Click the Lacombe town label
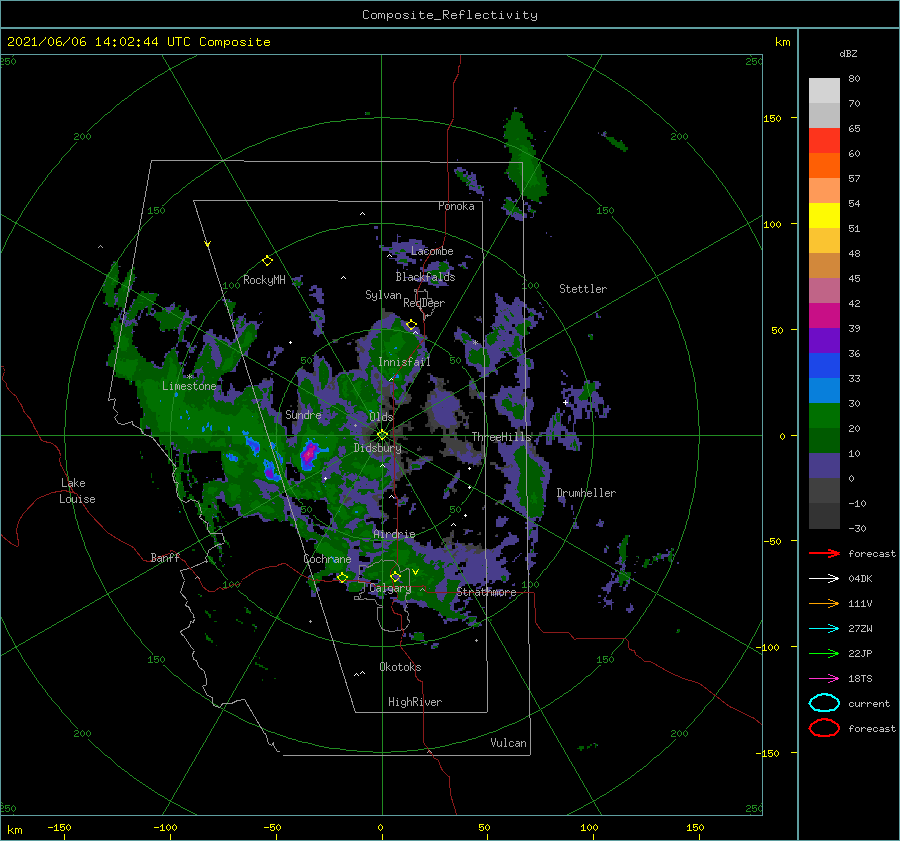900x841 pixels. pos(432,251)
